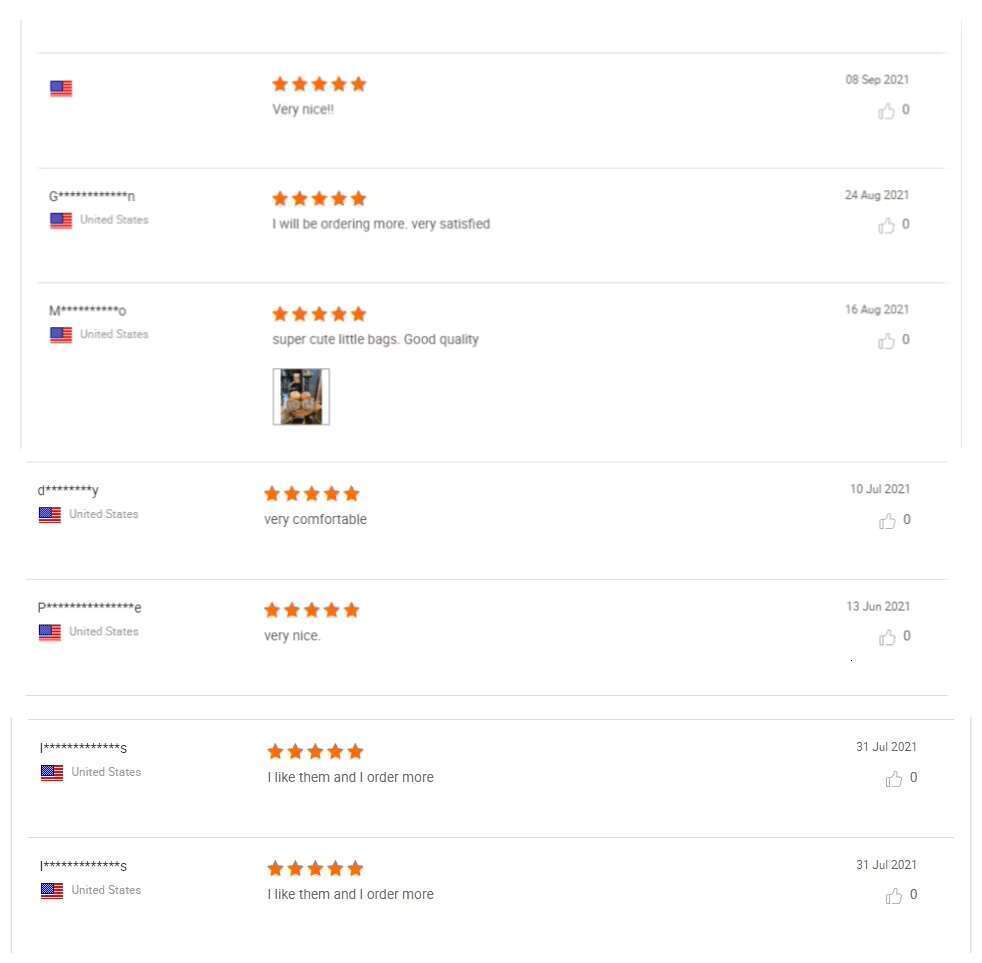Viewport: 982px width, 963px height.
Task: Select the flag icon under M**********o
Action: pos(61,335)
